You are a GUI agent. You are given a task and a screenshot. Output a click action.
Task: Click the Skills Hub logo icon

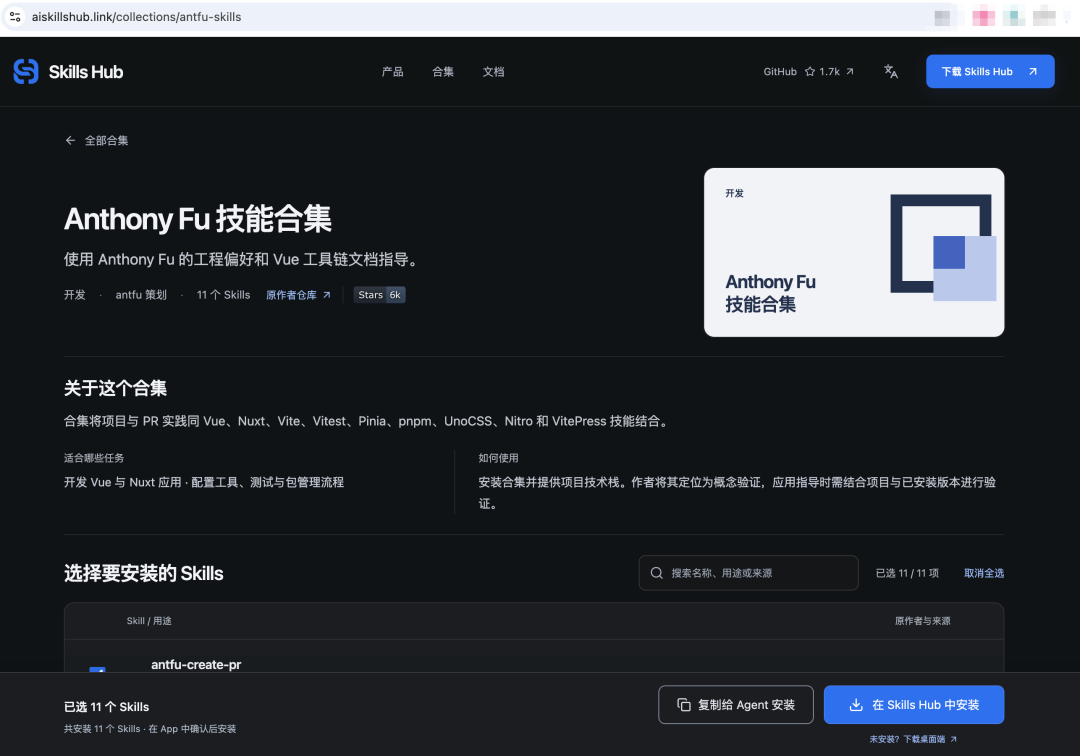pyautogui.click(x=26, y=72)
